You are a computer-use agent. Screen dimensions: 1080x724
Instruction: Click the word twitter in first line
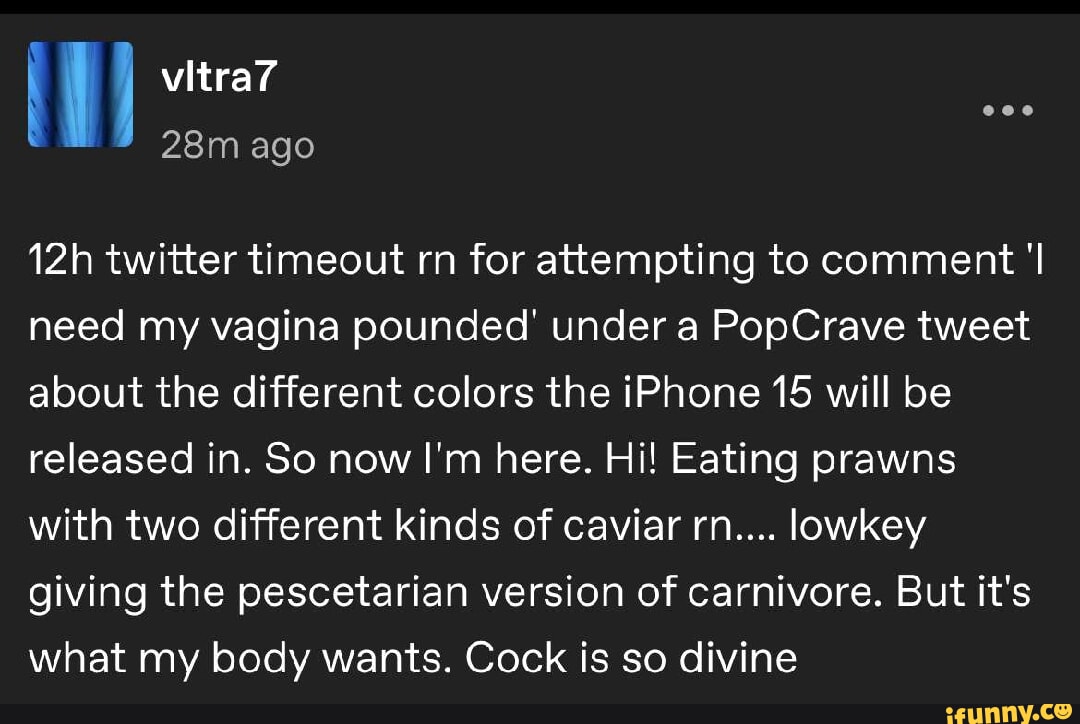click(x=172, y=260)
